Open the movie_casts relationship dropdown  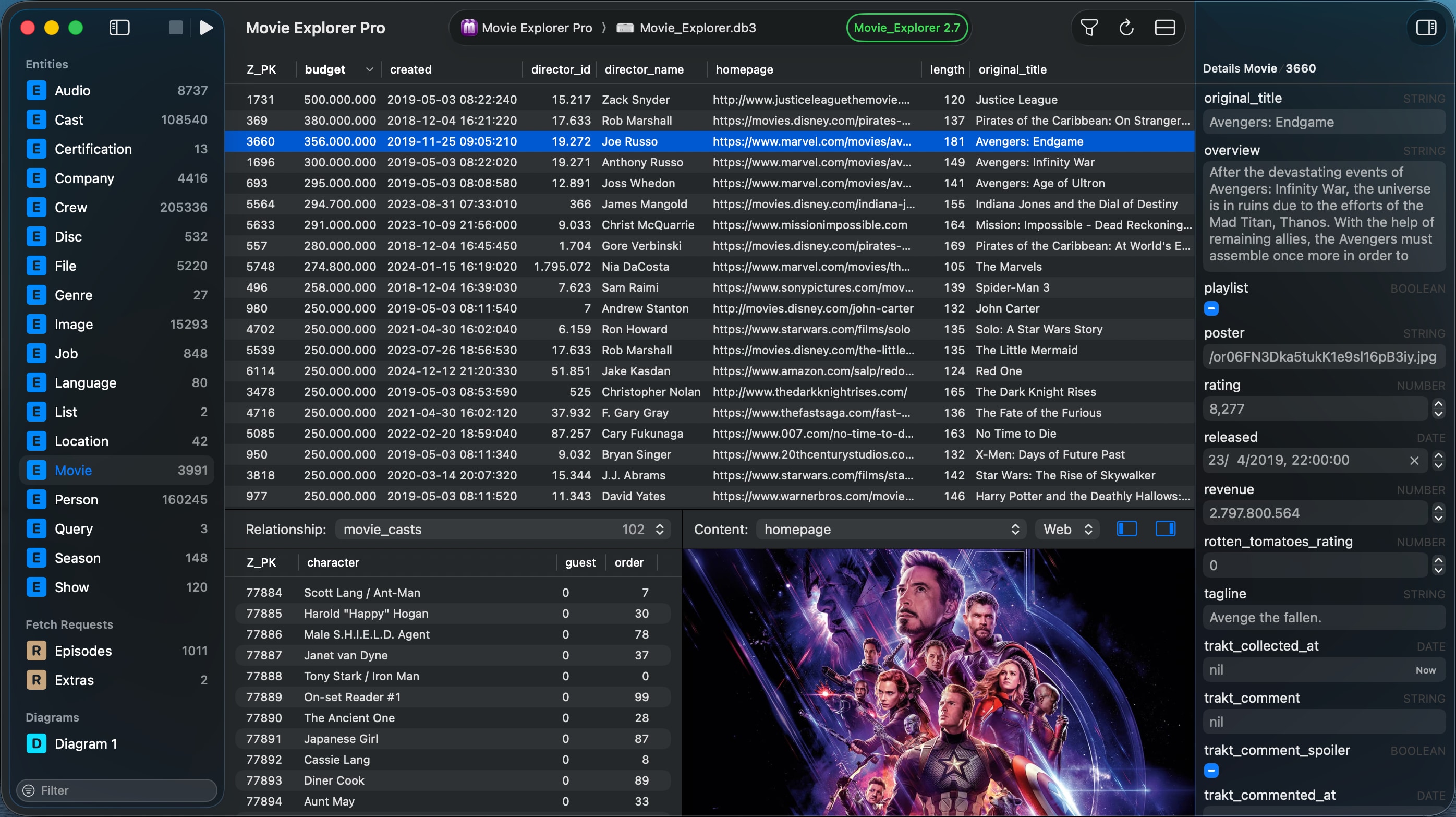503,529
